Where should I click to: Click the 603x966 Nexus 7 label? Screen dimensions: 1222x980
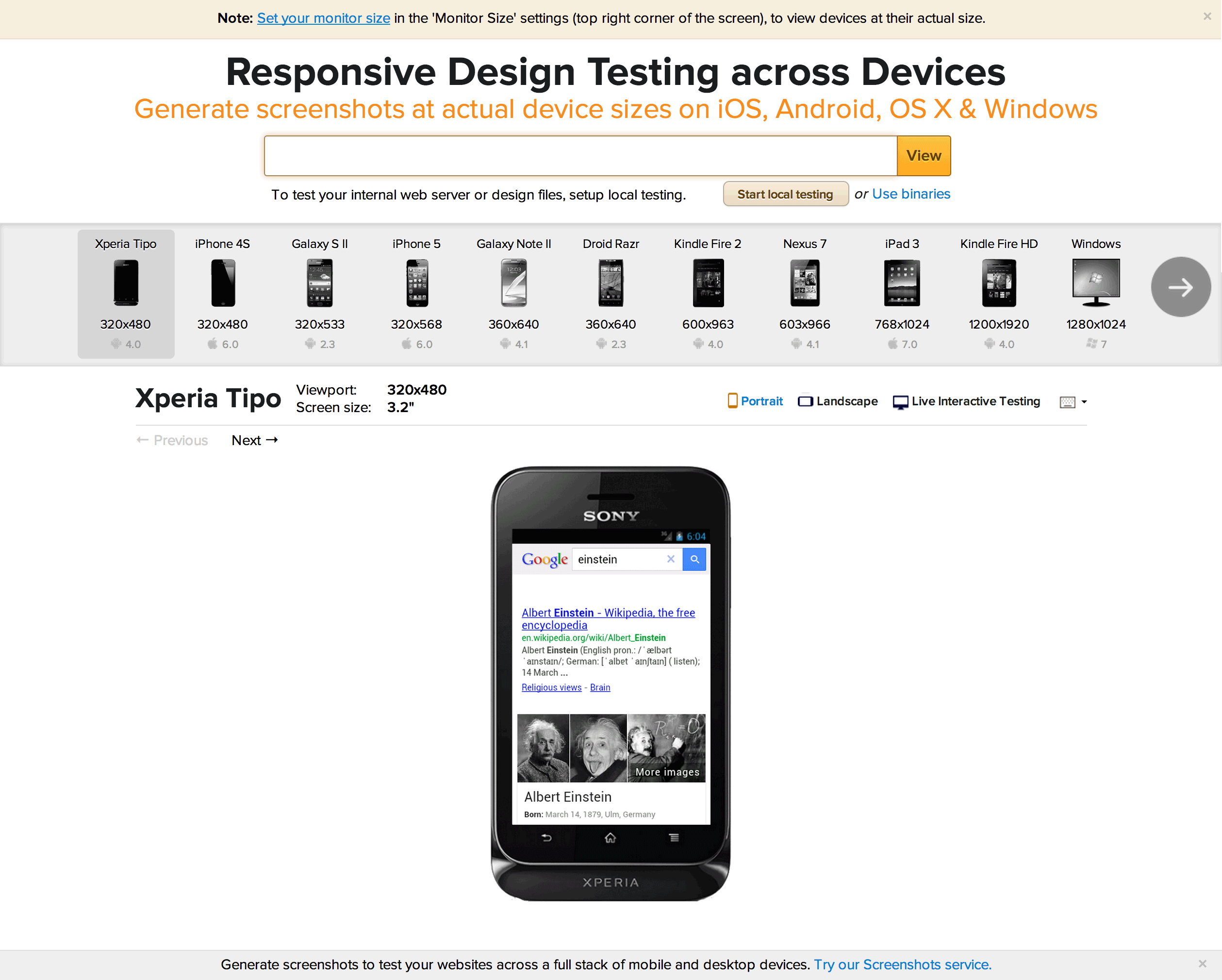(x=805, y=324)
